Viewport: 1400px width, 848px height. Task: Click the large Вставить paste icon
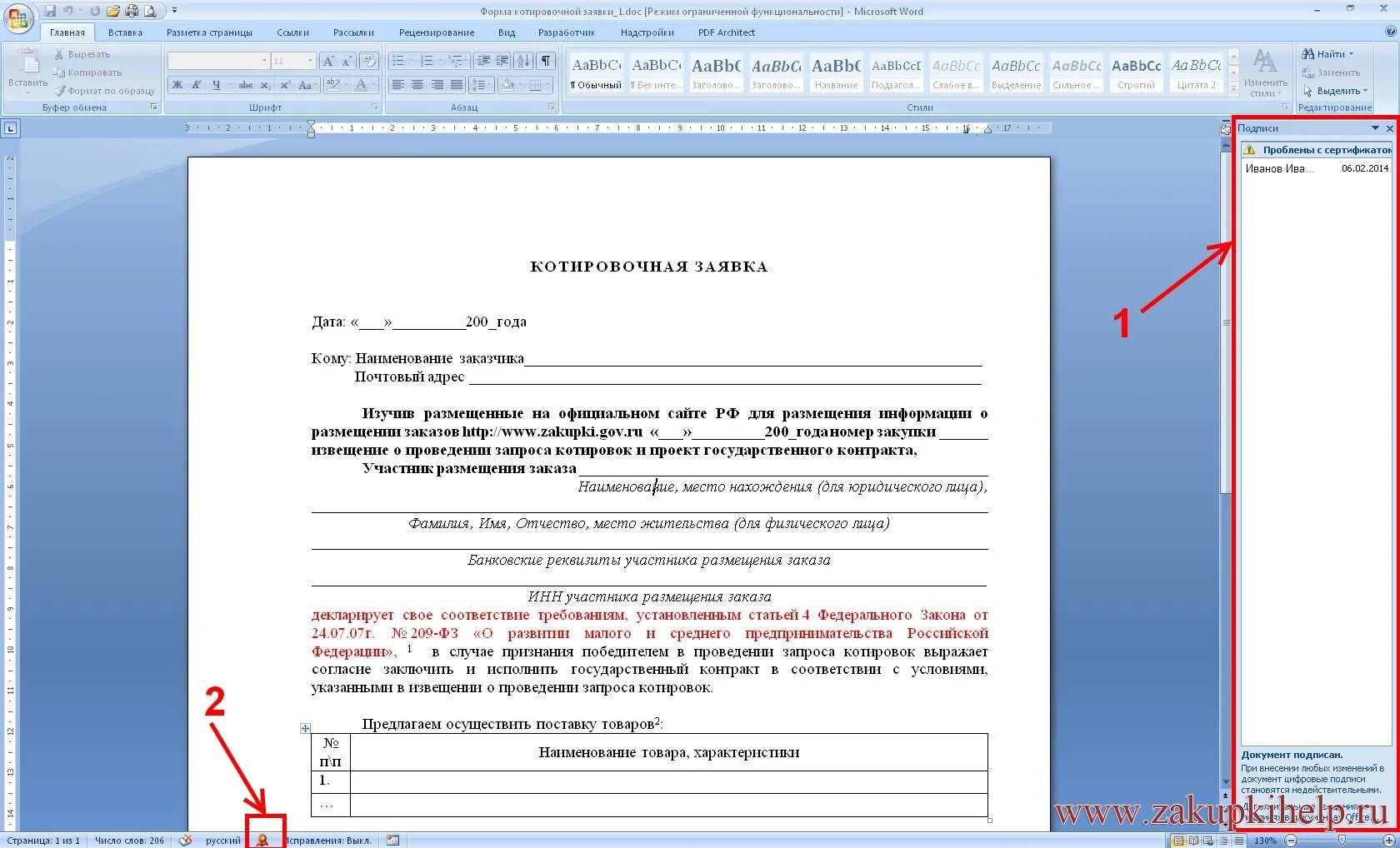[28, 62]
